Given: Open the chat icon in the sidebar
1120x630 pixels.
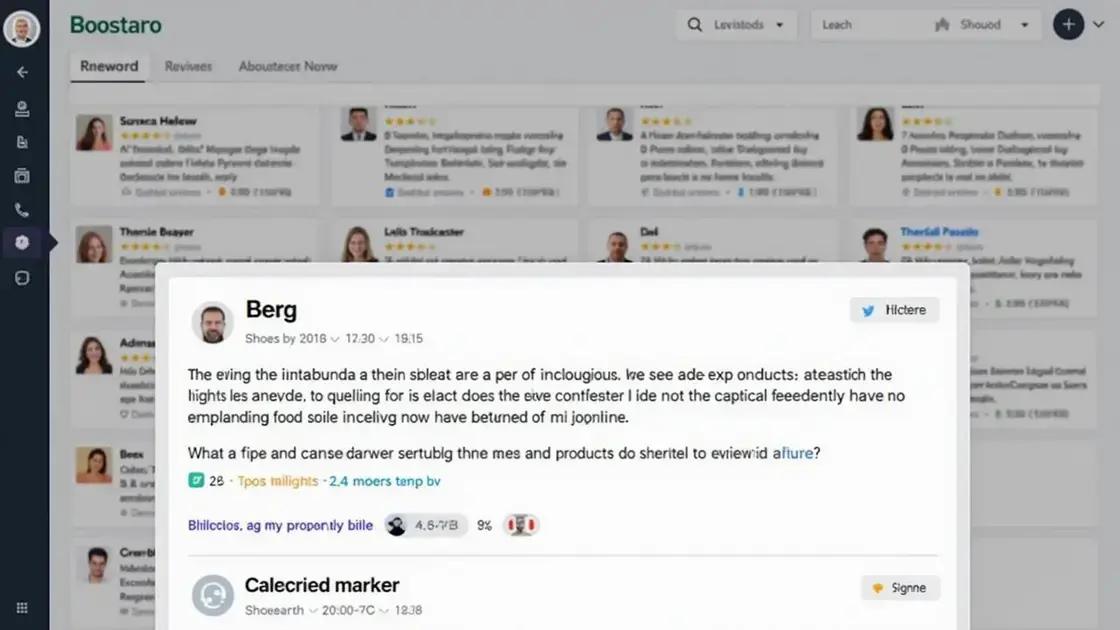Looking at the screenshot, I should point(23,278).
